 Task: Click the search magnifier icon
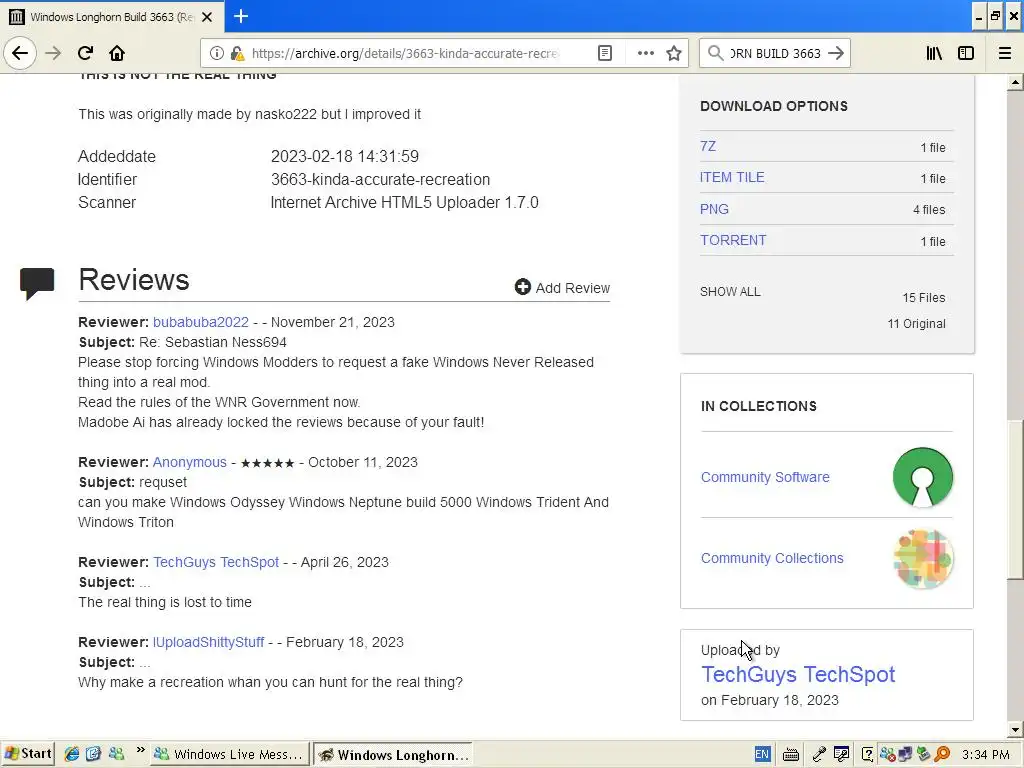click(715, 53)
